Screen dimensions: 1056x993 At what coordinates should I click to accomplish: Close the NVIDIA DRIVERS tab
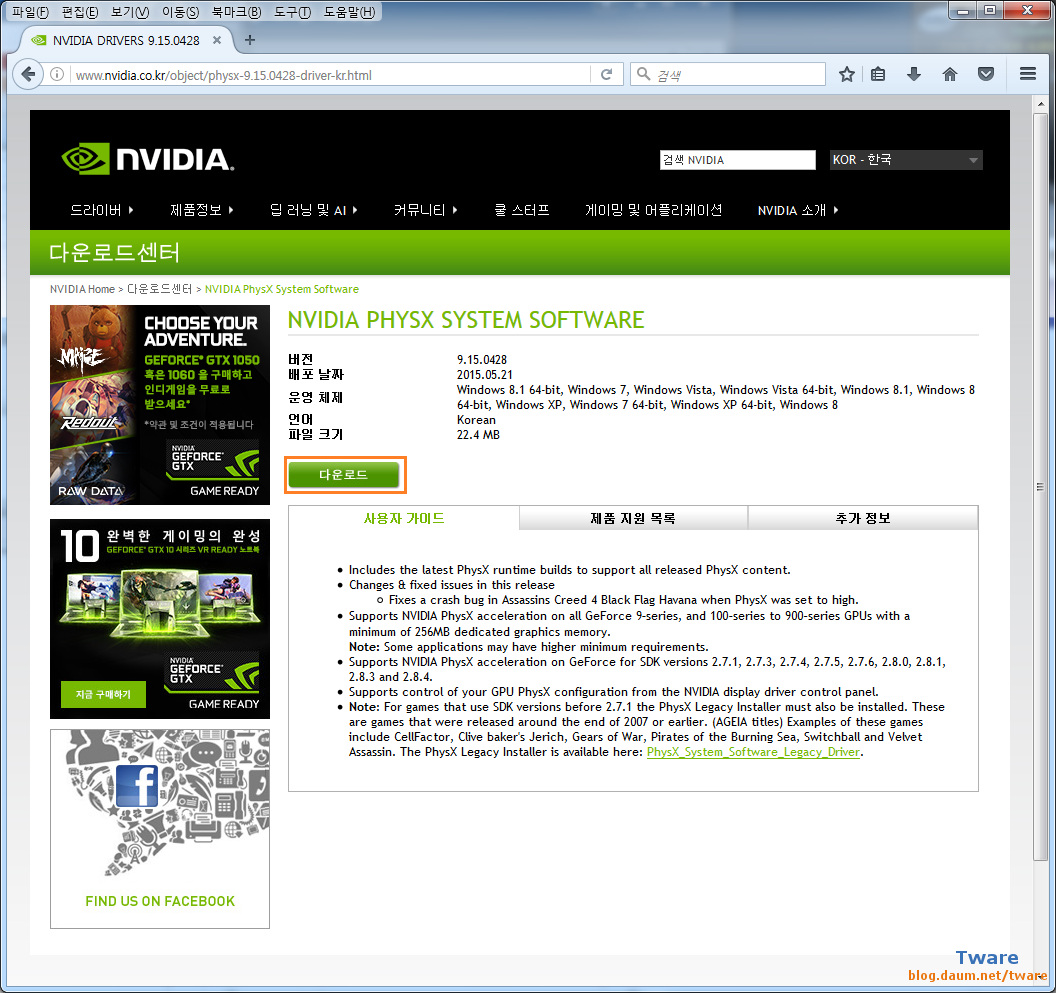[x=217, y=40]
